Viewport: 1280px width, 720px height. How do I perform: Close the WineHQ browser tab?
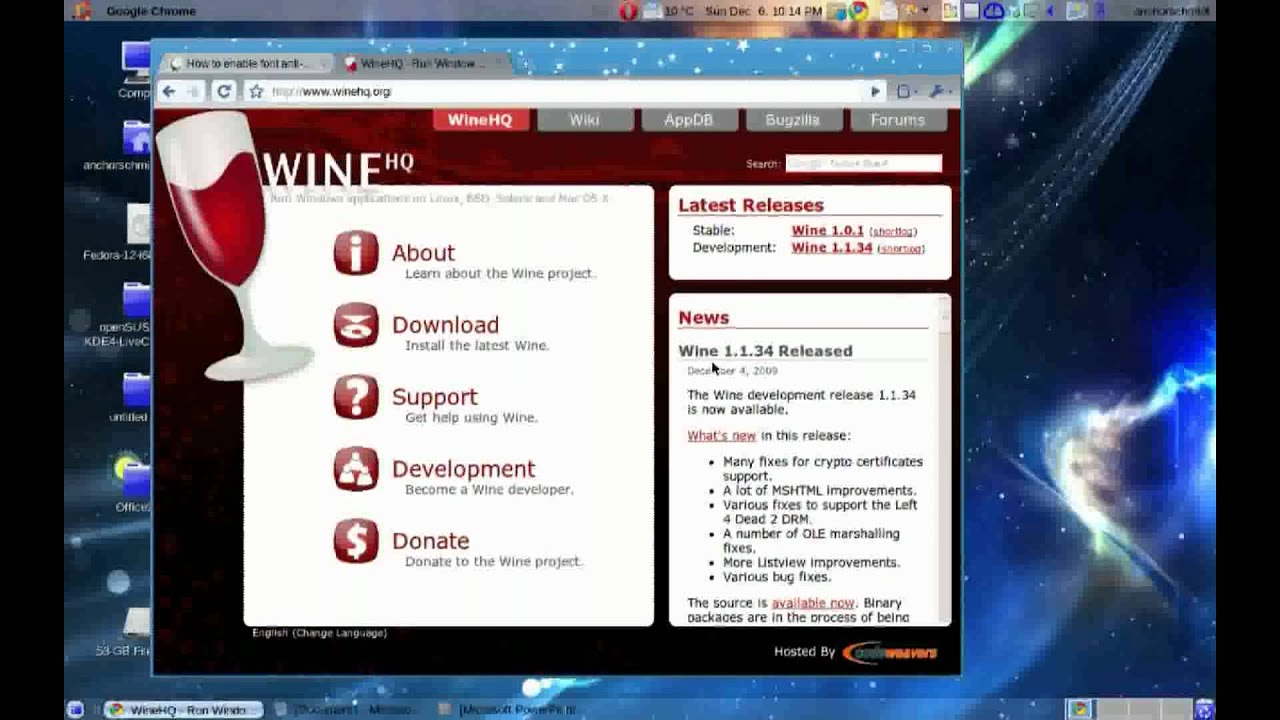pyautogui.click(x=499, y=64)
